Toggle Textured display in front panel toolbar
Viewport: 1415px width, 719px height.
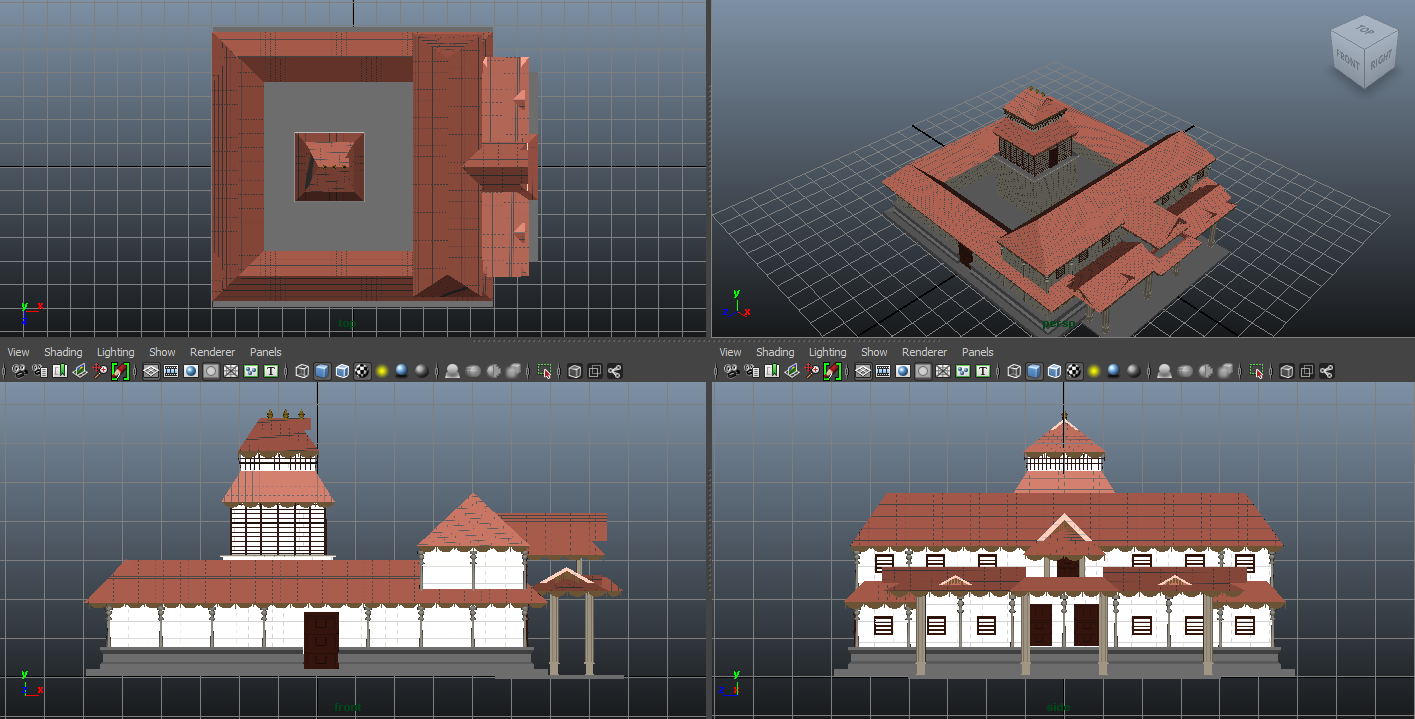pyautogui.click(x=362, y=371)
